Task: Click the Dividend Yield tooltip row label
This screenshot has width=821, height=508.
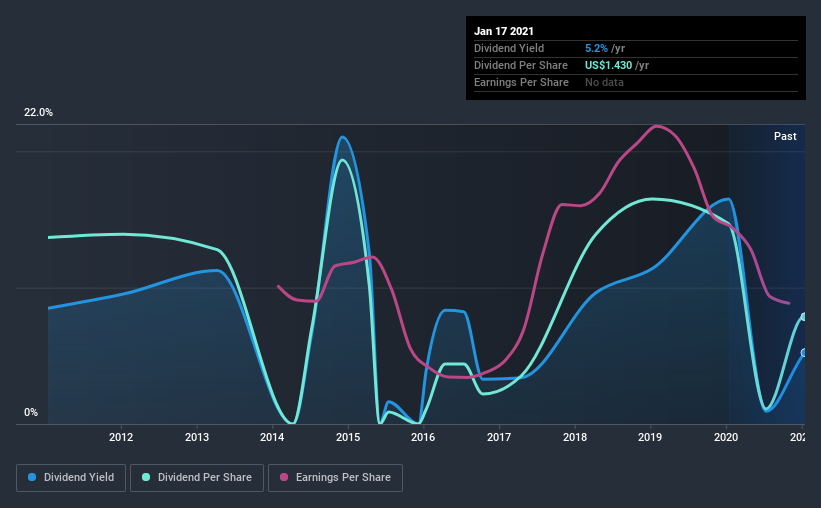Action: (509, 48)
